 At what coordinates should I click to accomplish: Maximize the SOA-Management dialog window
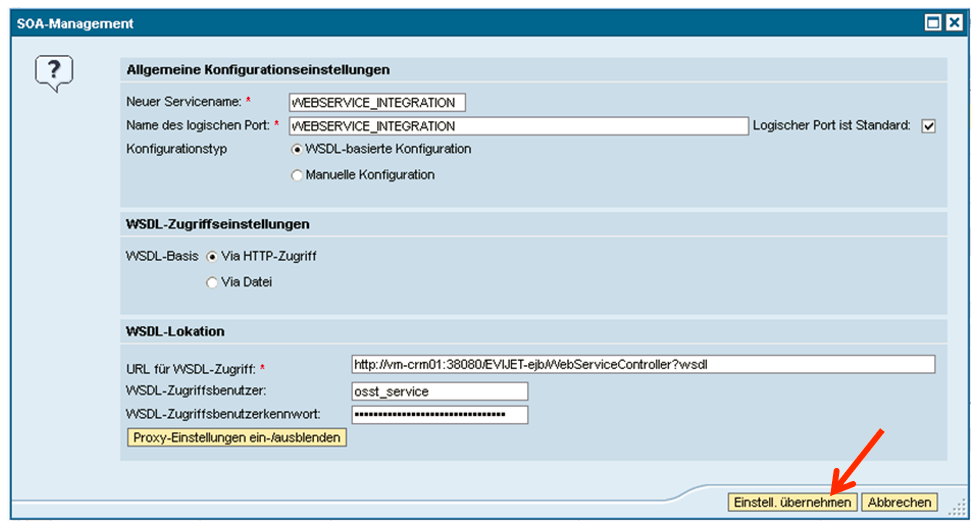click(x=932, y=23)
